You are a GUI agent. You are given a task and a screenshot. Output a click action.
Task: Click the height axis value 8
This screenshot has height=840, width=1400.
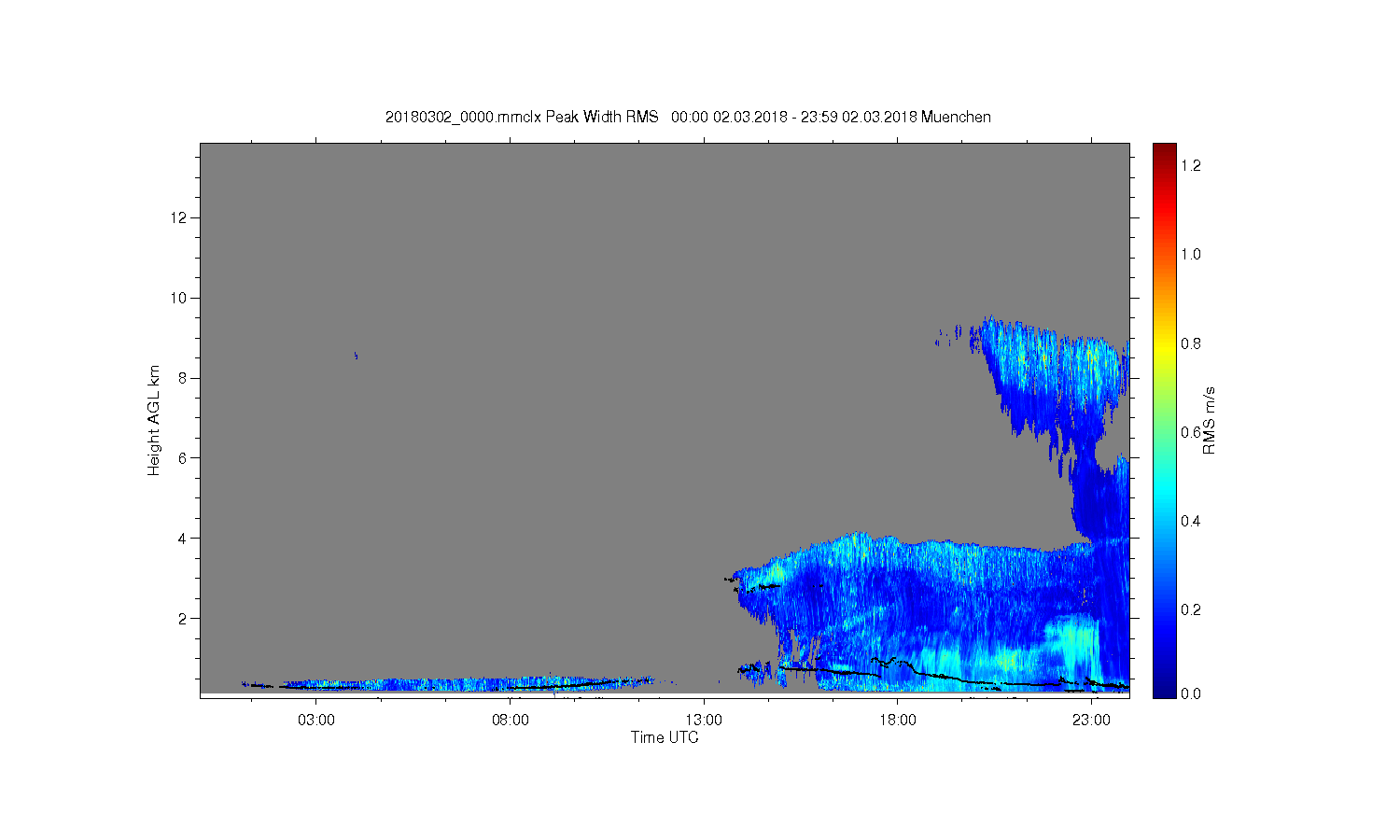[x=185, y=378]
